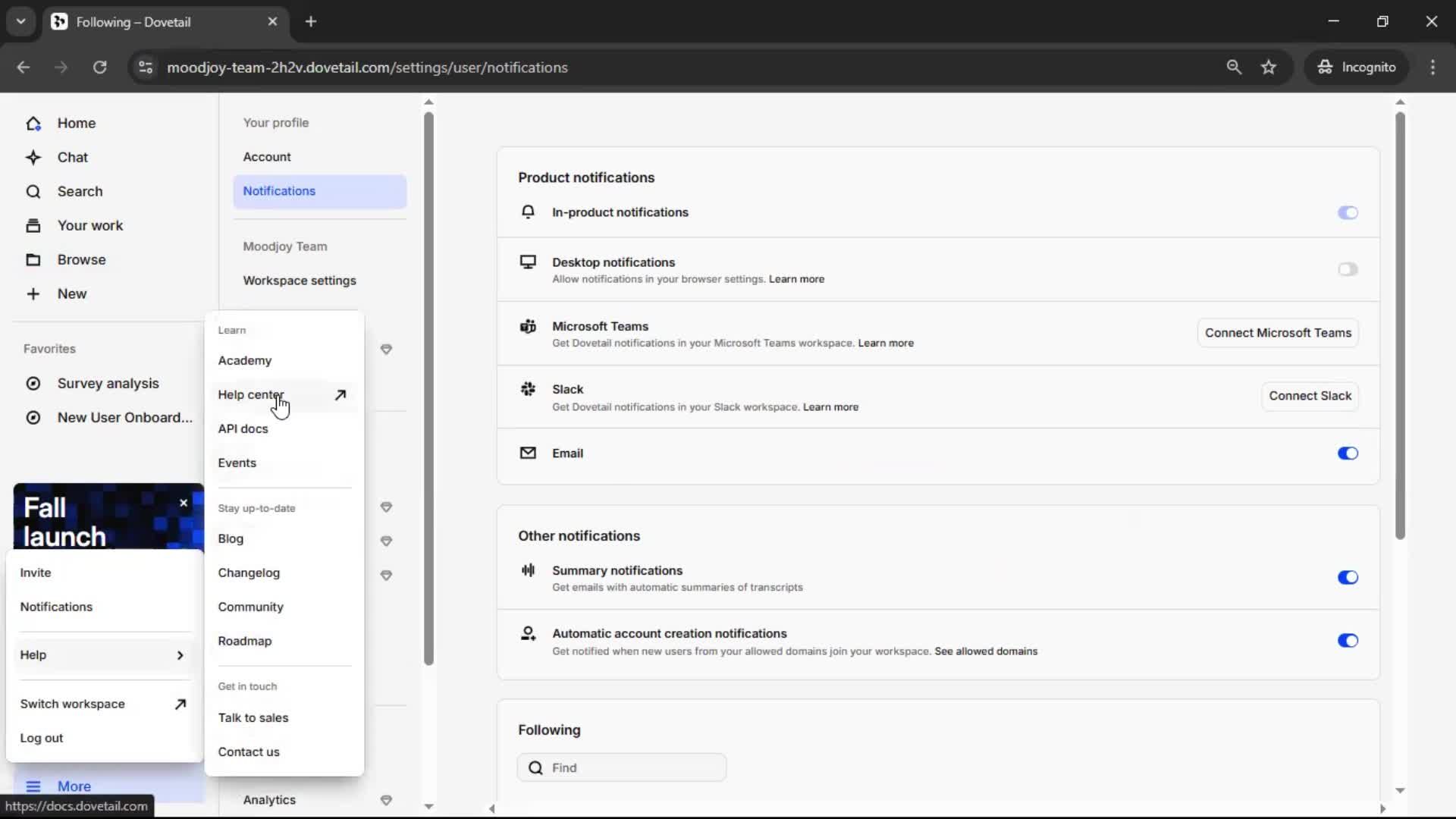Screen dimensions: 1456x819
Task: Choose Changelog from help menu
Action: [x=249, y=573]
